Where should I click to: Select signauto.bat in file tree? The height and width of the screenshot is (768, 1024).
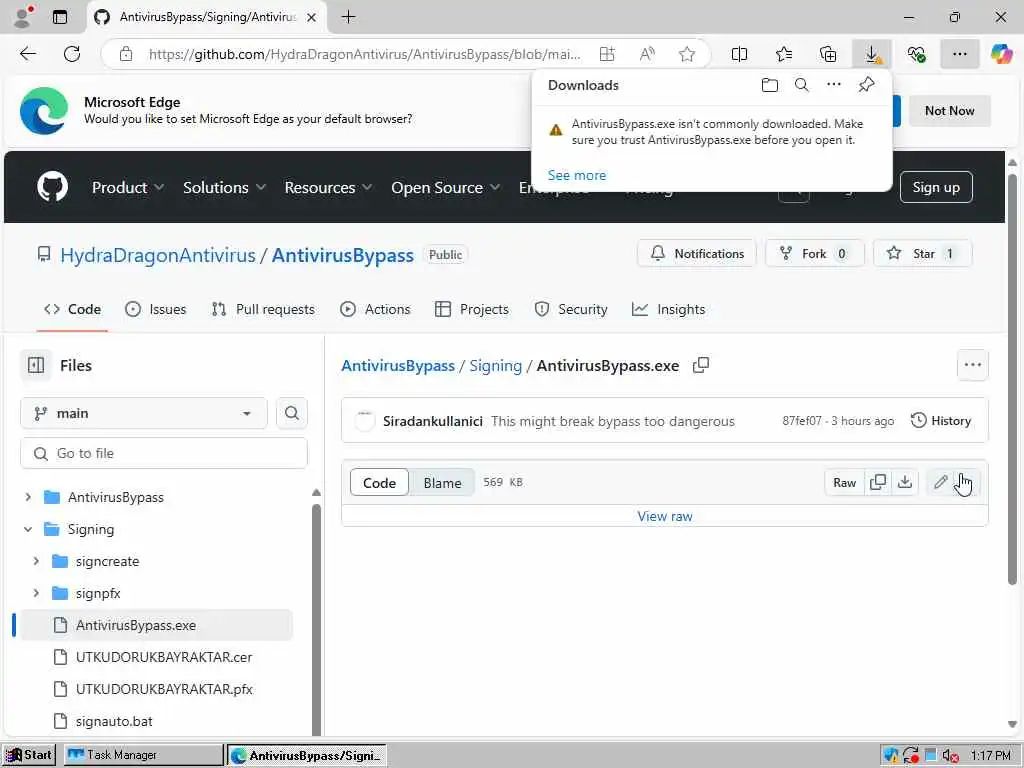point(114,722)
